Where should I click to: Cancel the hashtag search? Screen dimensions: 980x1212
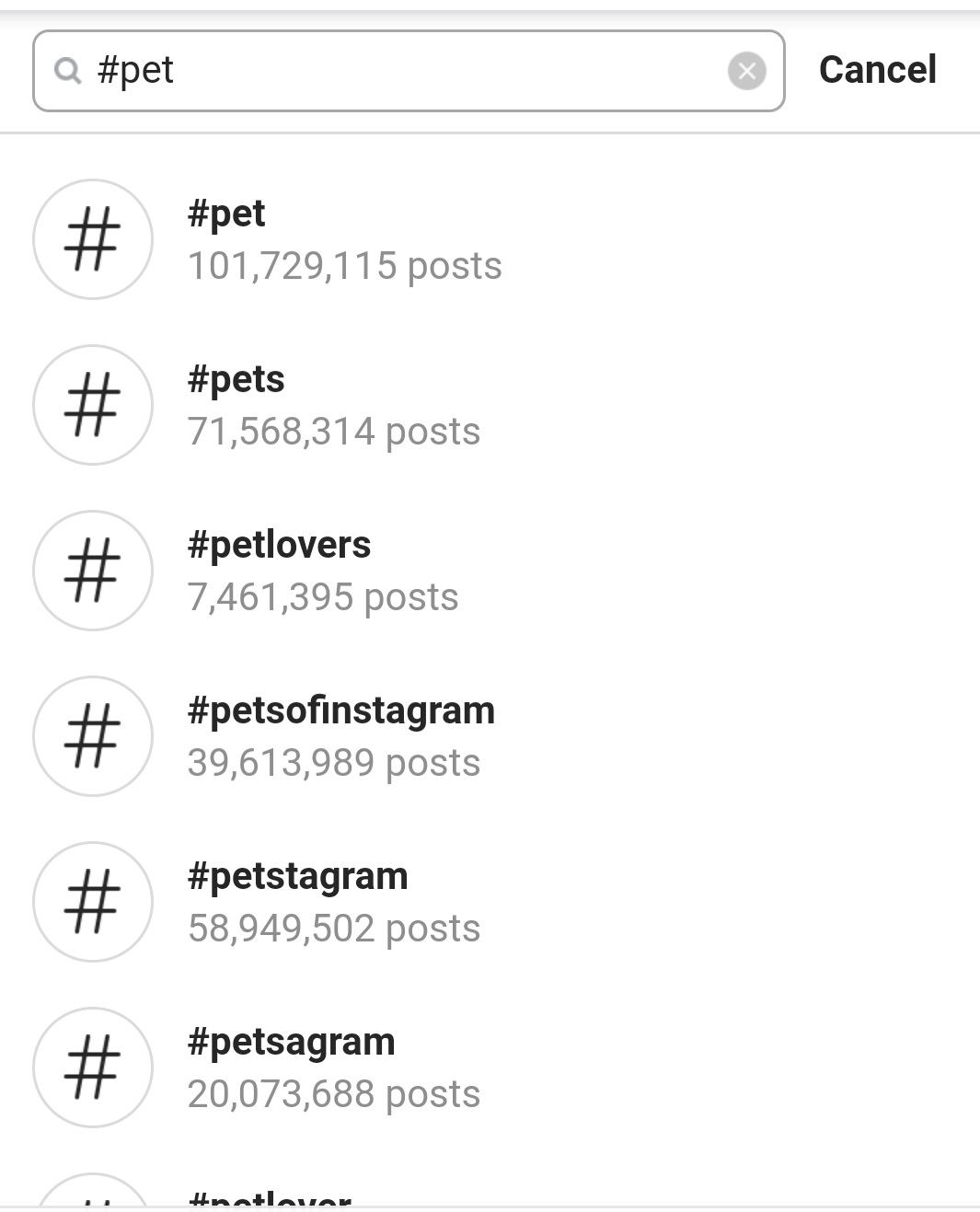pyautogui.click(x=877, y=70)
